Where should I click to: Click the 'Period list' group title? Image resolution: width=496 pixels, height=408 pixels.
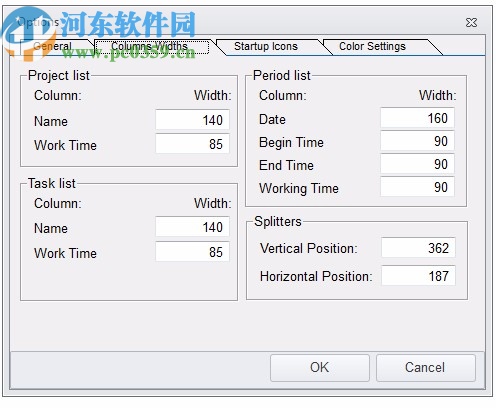pyautogui.click(x=282, y=75)
